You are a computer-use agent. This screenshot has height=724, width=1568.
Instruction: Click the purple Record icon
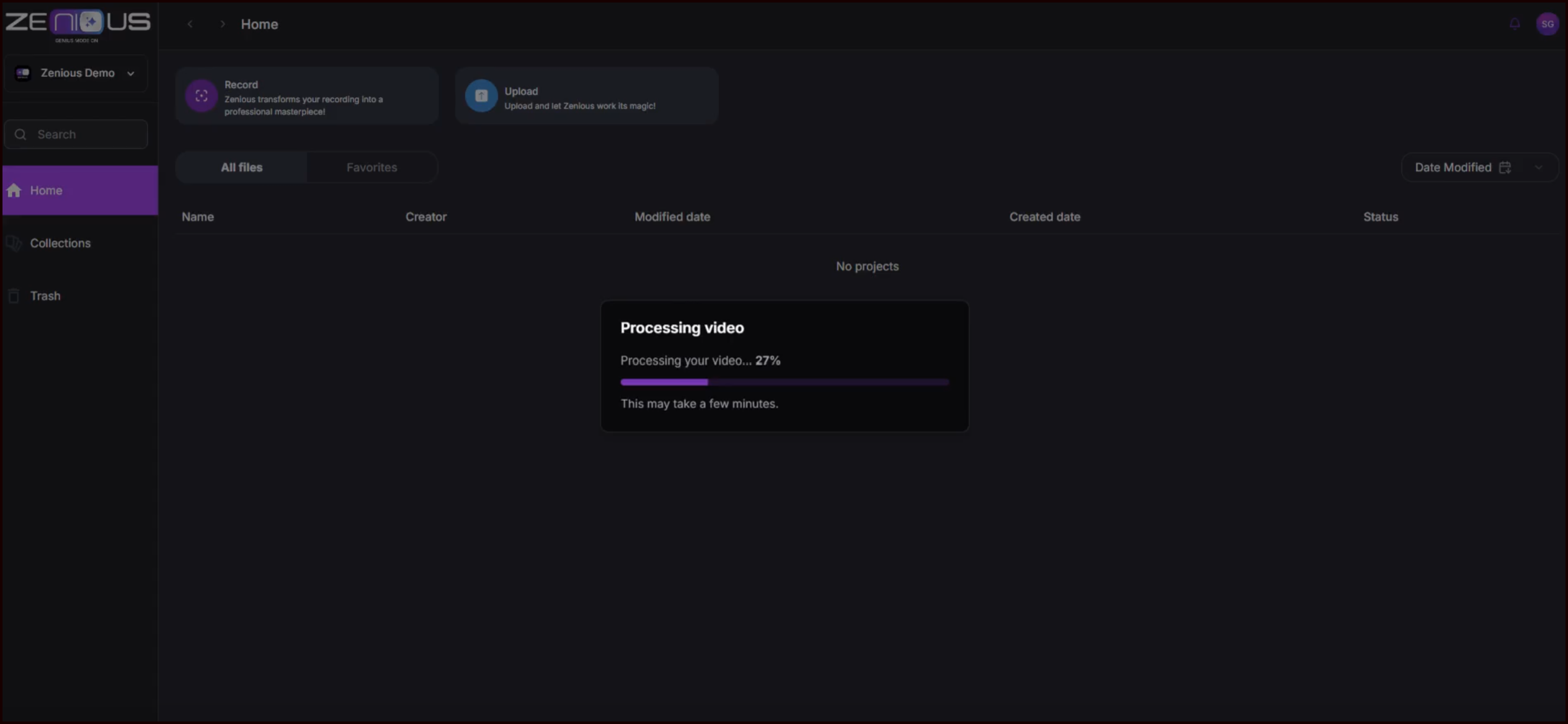[x=201, y=96]
